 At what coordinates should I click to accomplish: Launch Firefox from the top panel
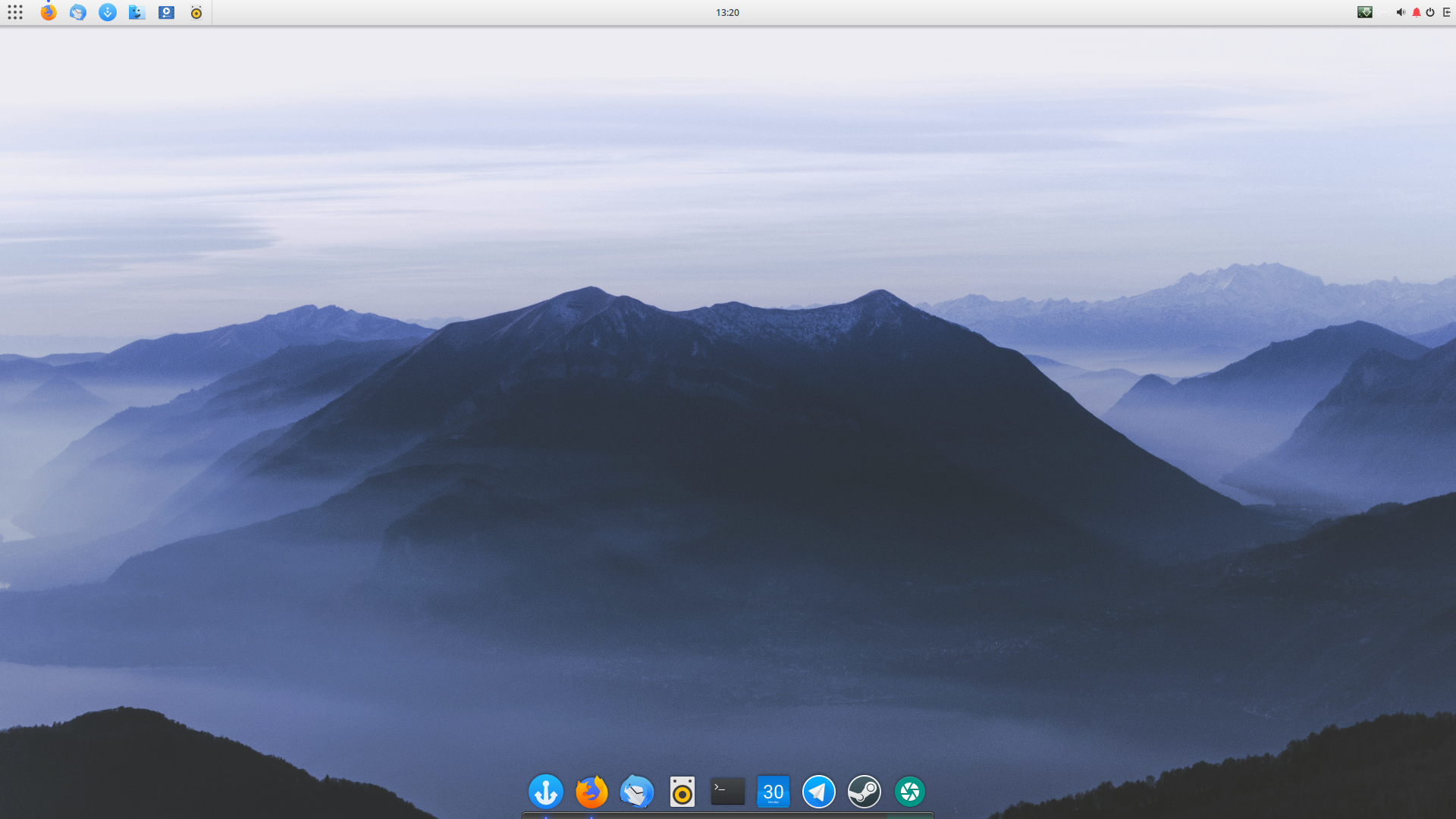(49, 12)
